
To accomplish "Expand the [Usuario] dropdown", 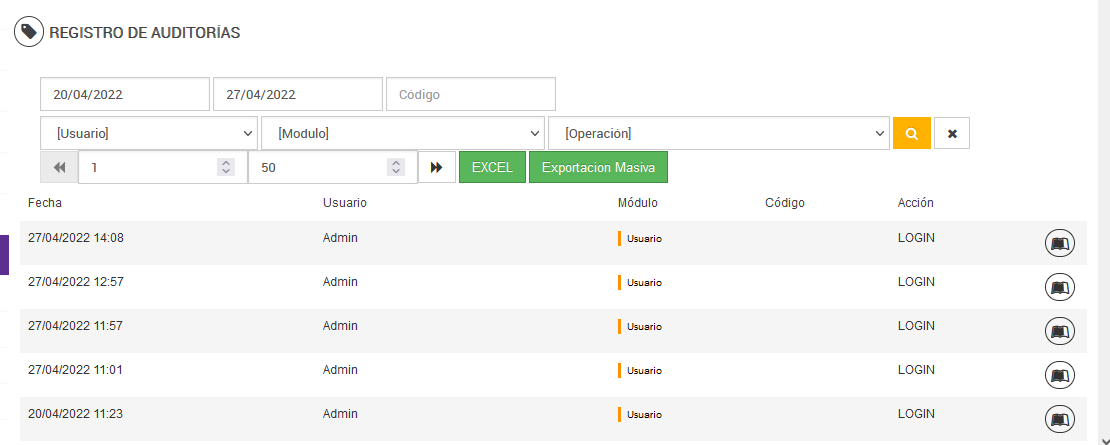I will (149, 133).
